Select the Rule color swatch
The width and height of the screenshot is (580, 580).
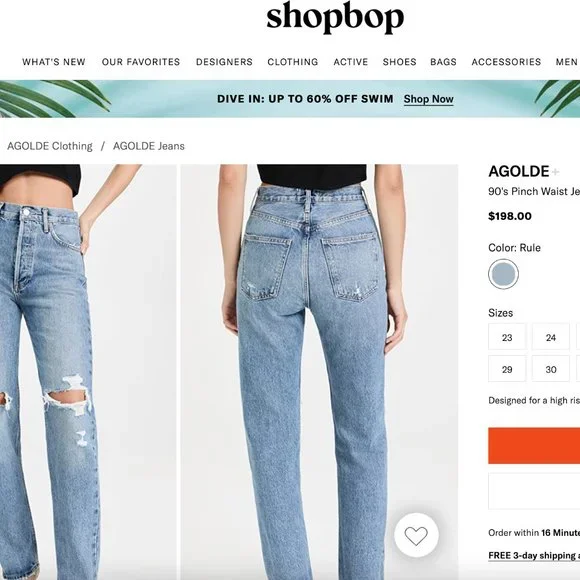503,274
